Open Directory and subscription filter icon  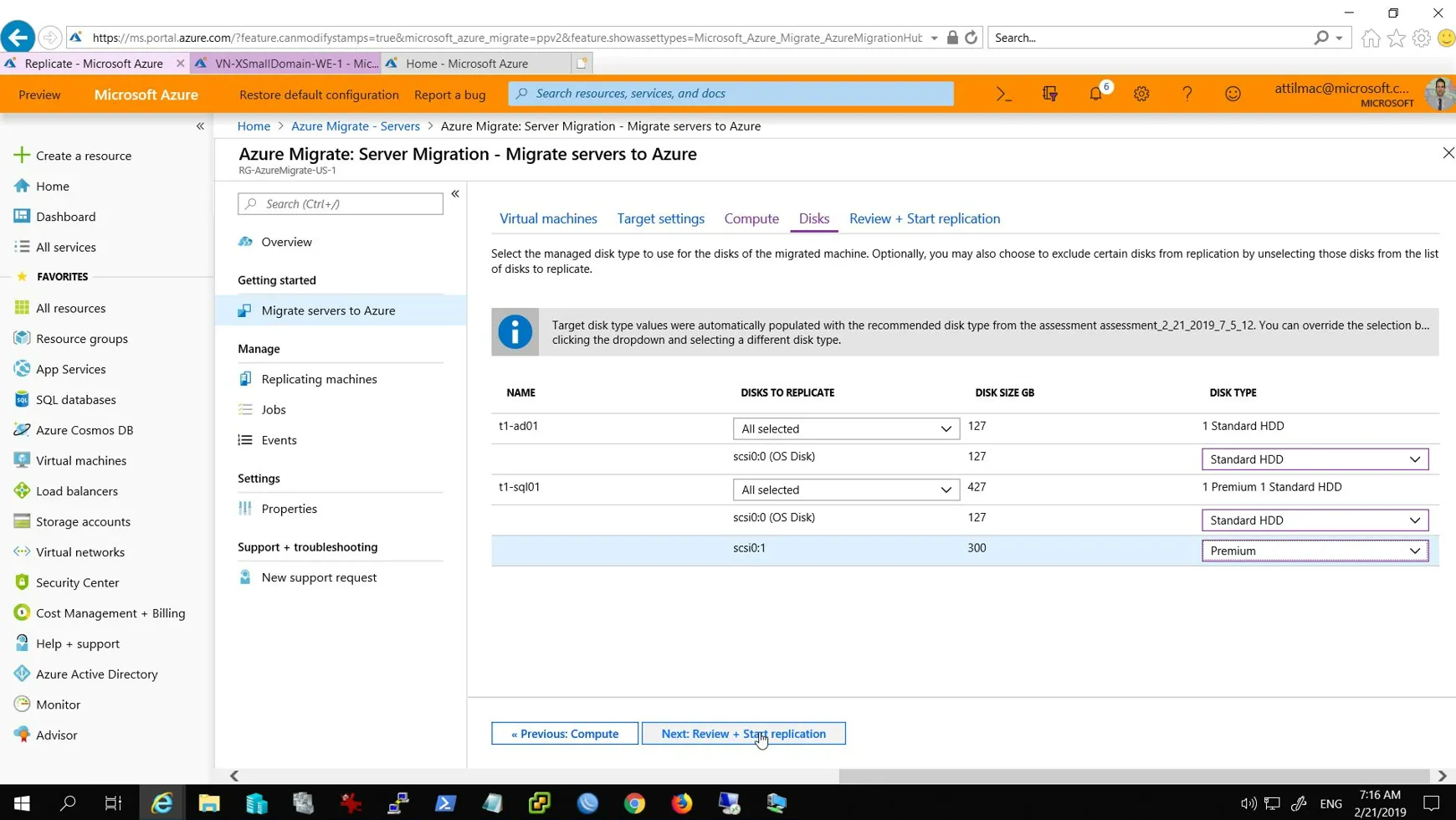click(x=1050, y=95)
